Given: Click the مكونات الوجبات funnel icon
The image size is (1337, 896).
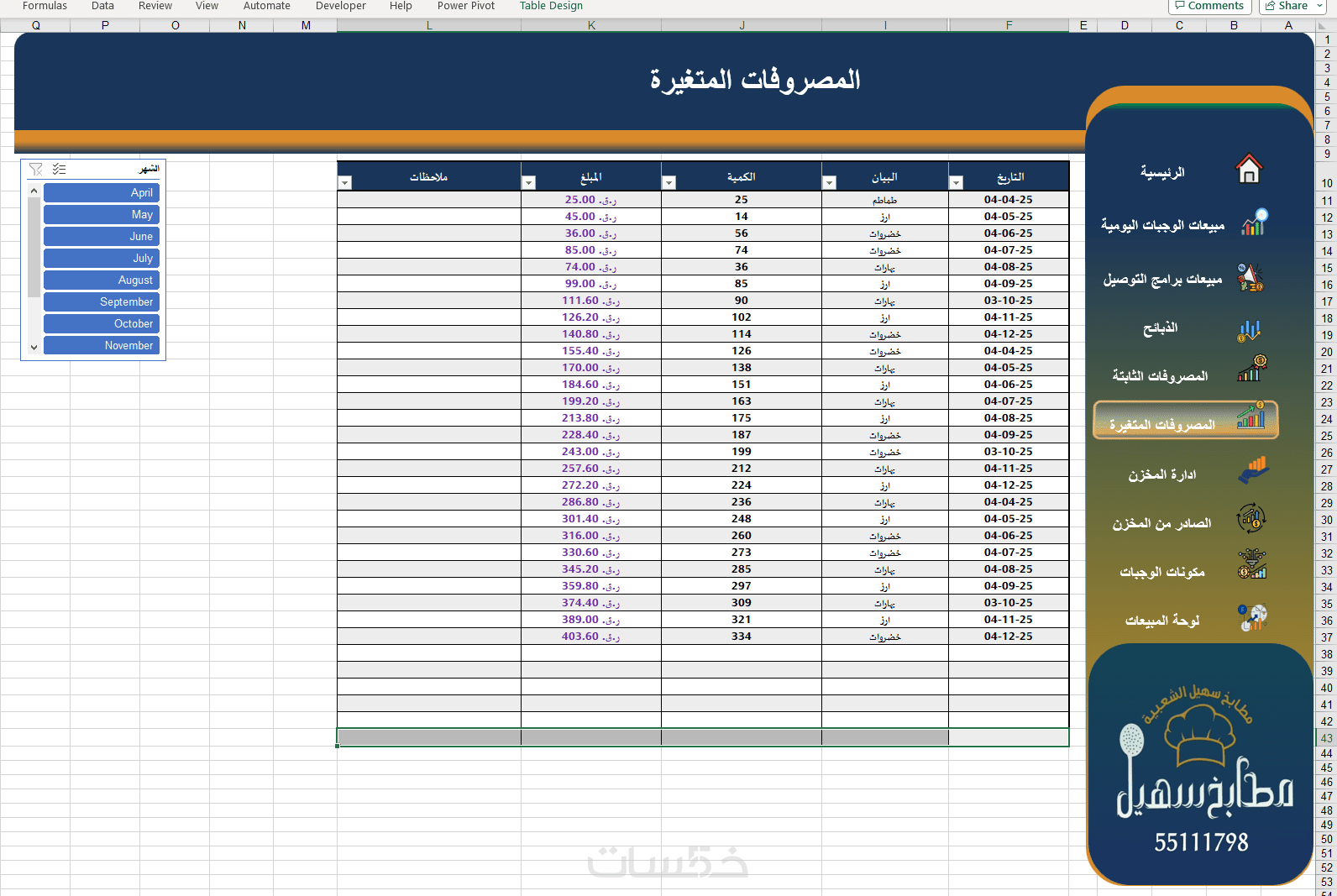Looking at the screenshot, I should pos(1252,564).
